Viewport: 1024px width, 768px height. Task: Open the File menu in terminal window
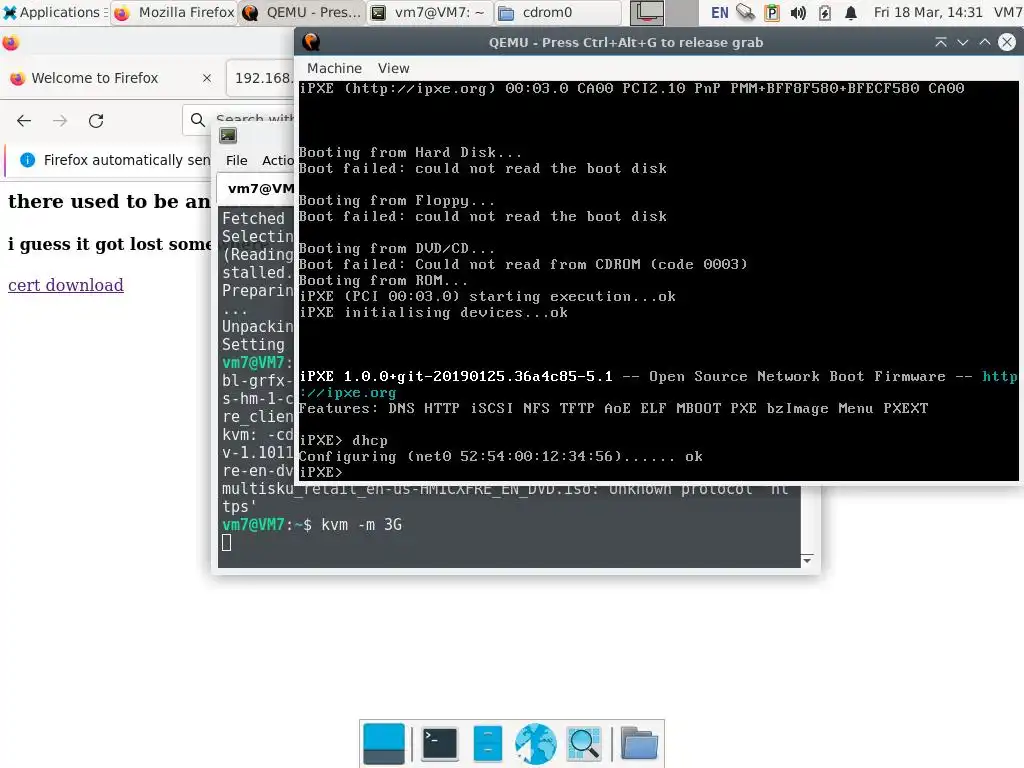pyautogui.click(x=236, y=161)
